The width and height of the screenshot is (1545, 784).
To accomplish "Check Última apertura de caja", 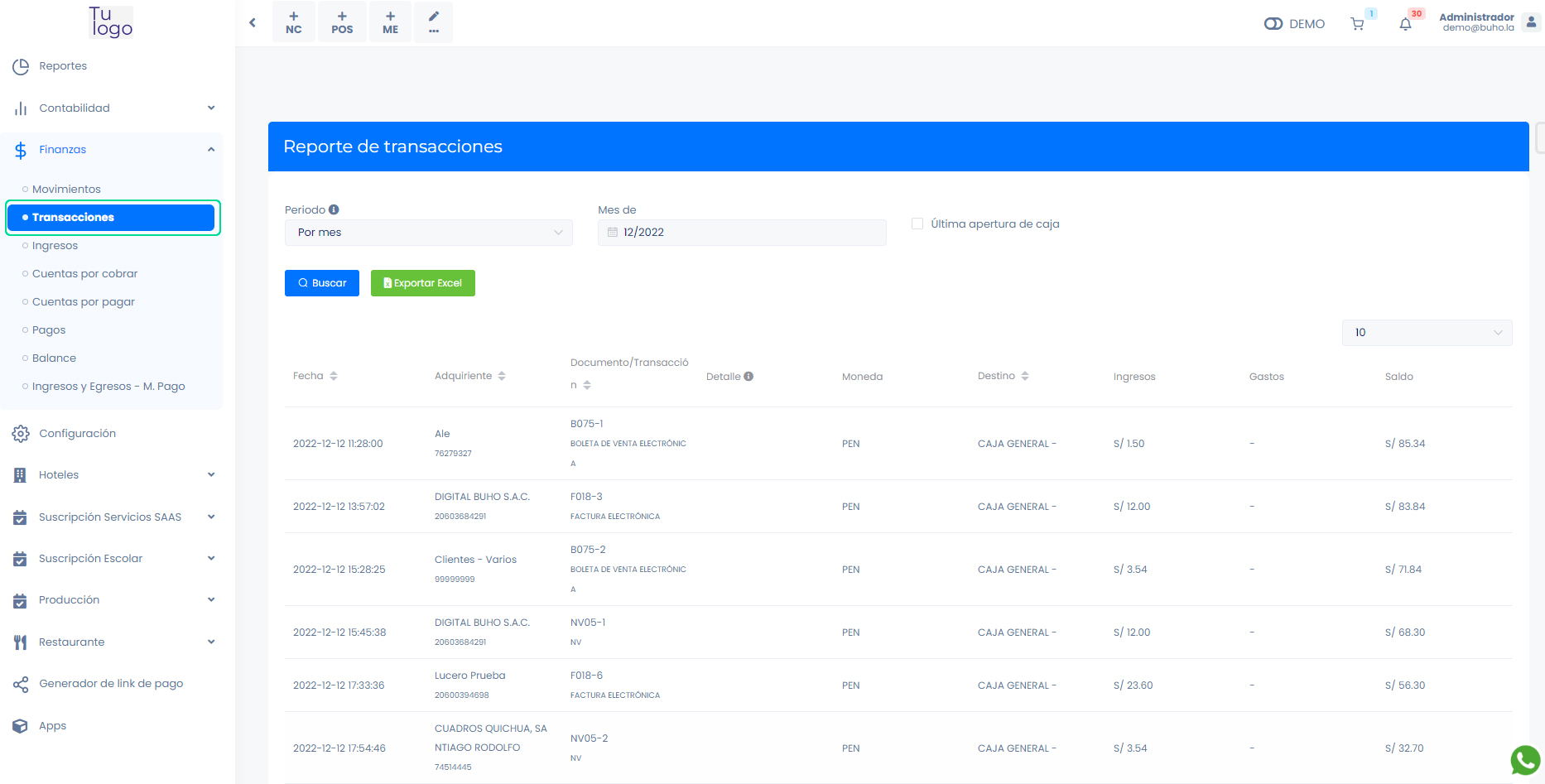I will point(917,224).
